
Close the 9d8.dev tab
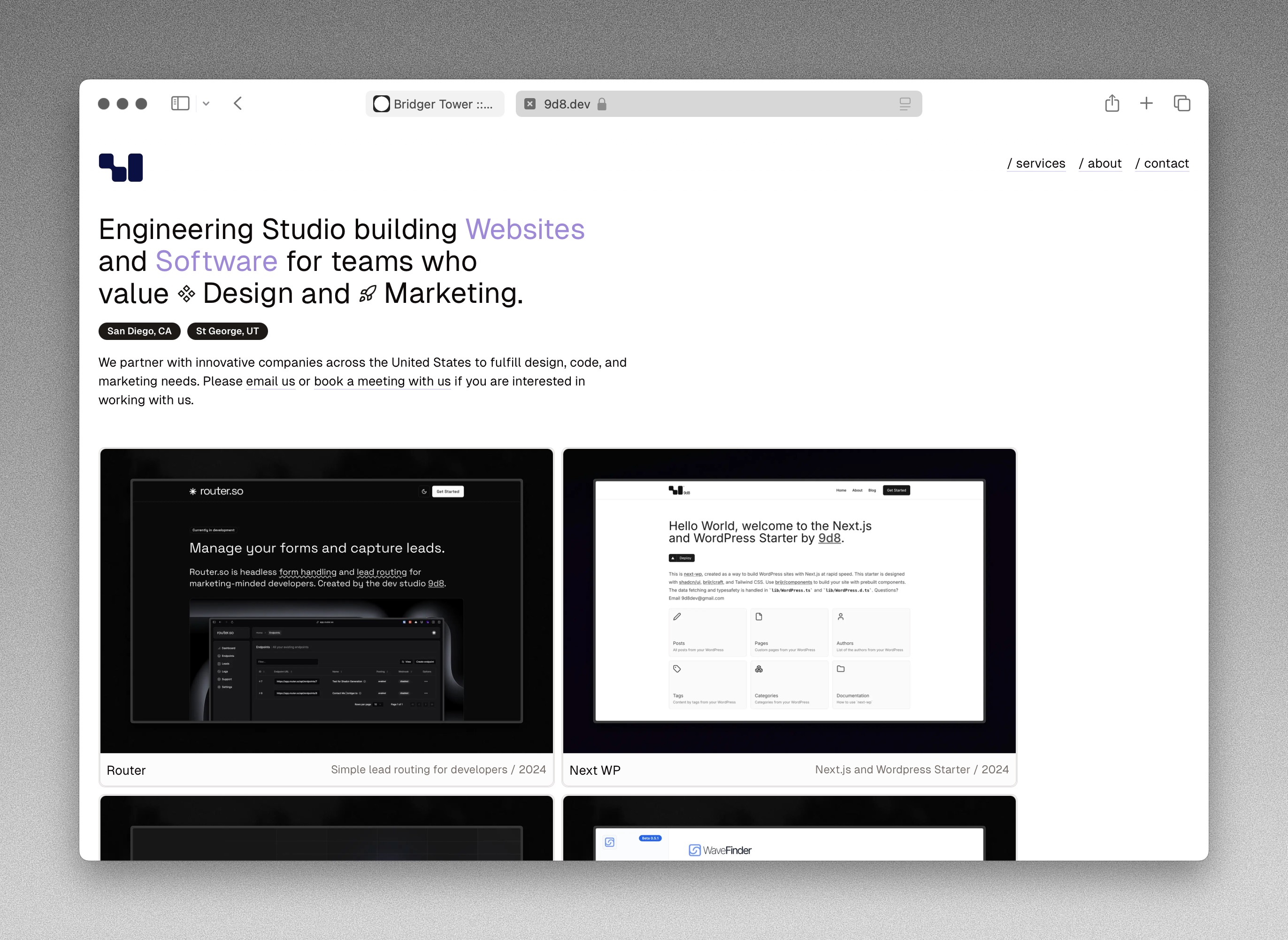click(529, 104)
